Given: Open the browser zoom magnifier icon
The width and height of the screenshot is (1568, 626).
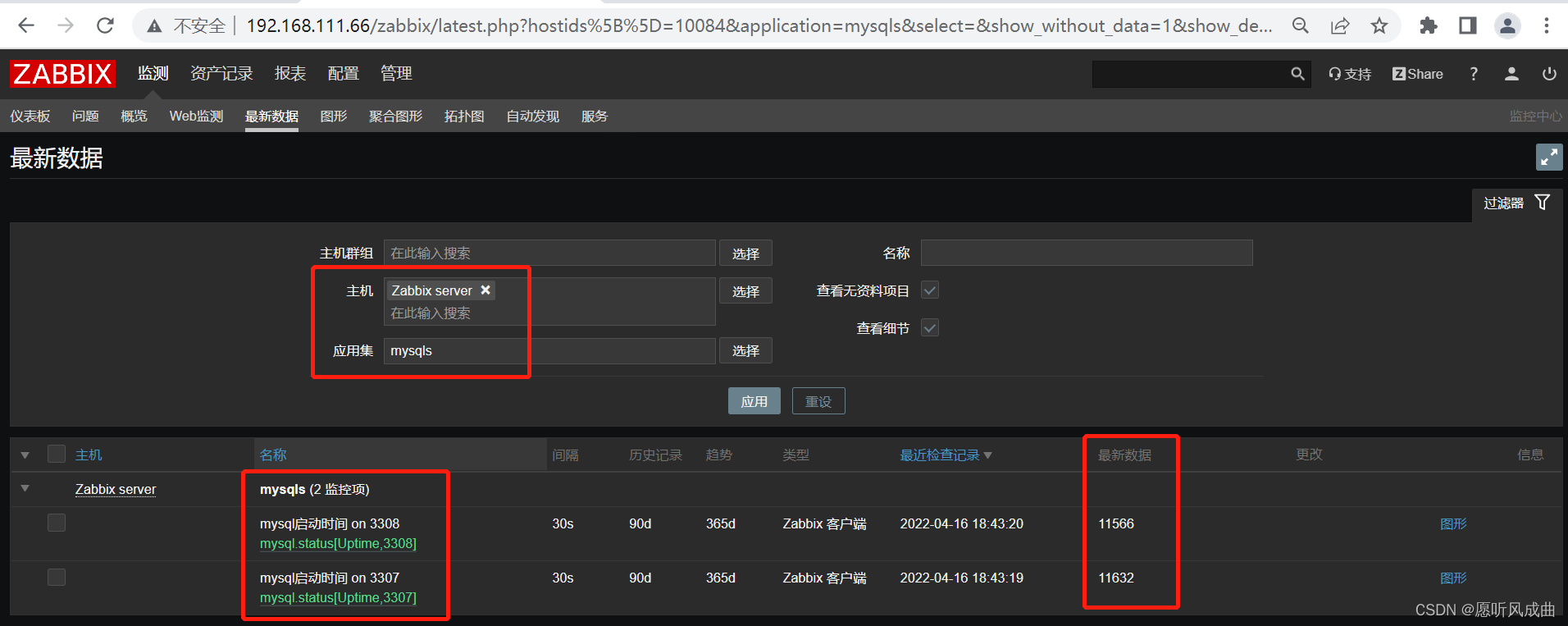Looking at the screenshot, I should click(x=1301, y=25).
